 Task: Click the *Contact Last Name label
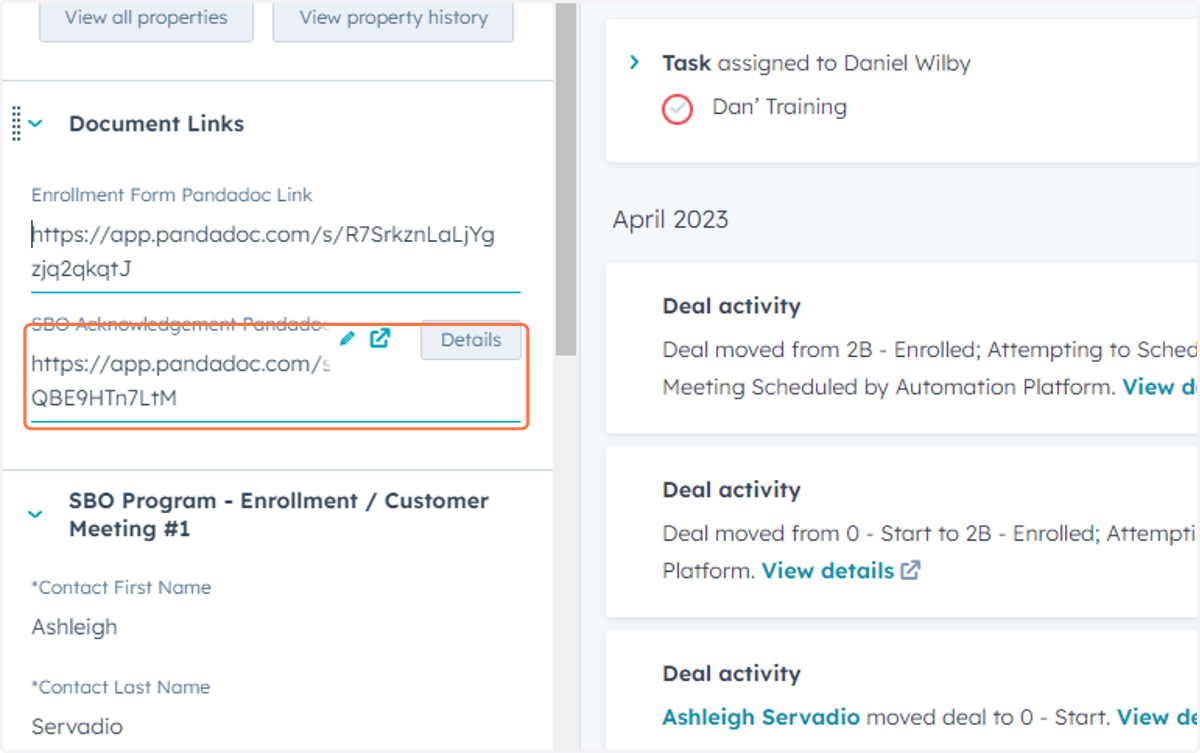tap(120, 687)
